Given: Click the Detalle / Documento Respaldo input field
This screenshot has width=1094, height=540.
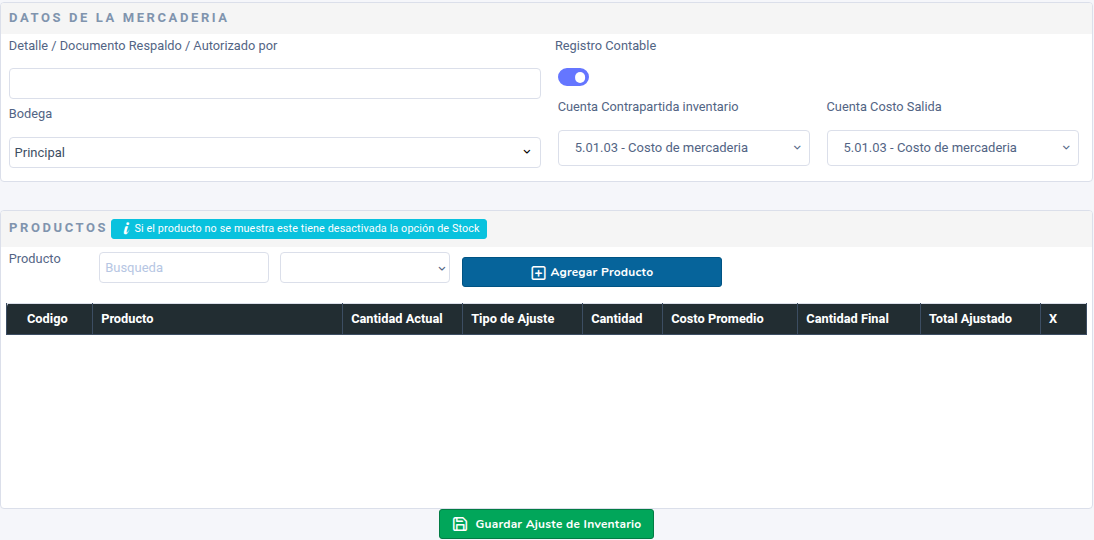Looking at the screenshot, I should point(275,83).
